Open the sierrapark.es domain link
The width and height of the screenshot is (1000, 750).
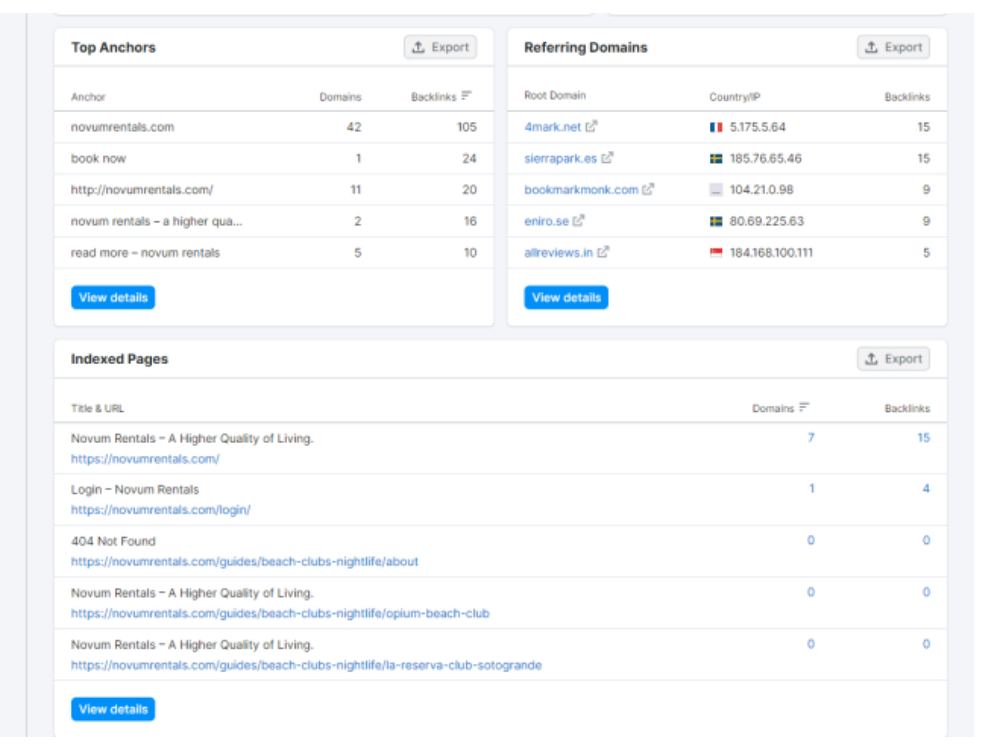(561, 158)
